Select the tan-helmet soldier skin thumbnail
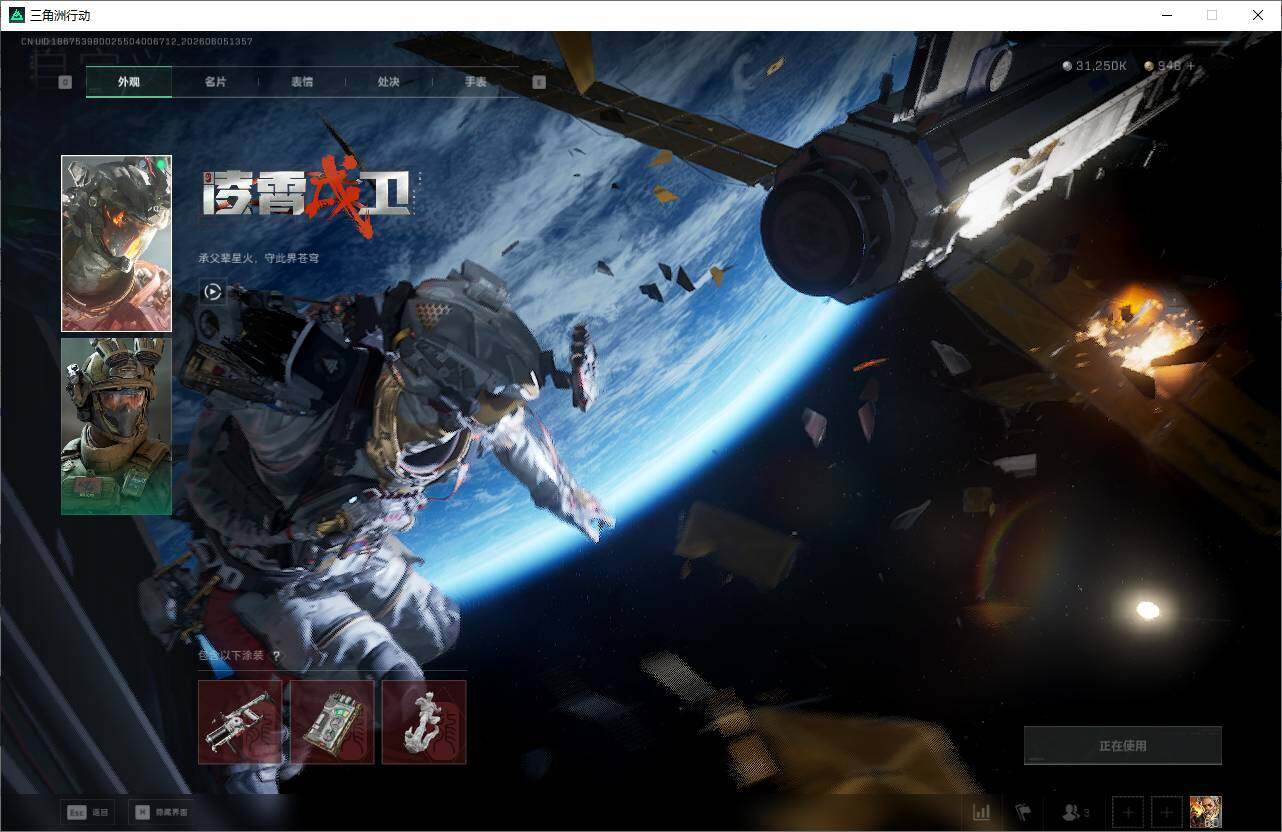This screenshot has height=832, width=1282. [x=116, y=426]
